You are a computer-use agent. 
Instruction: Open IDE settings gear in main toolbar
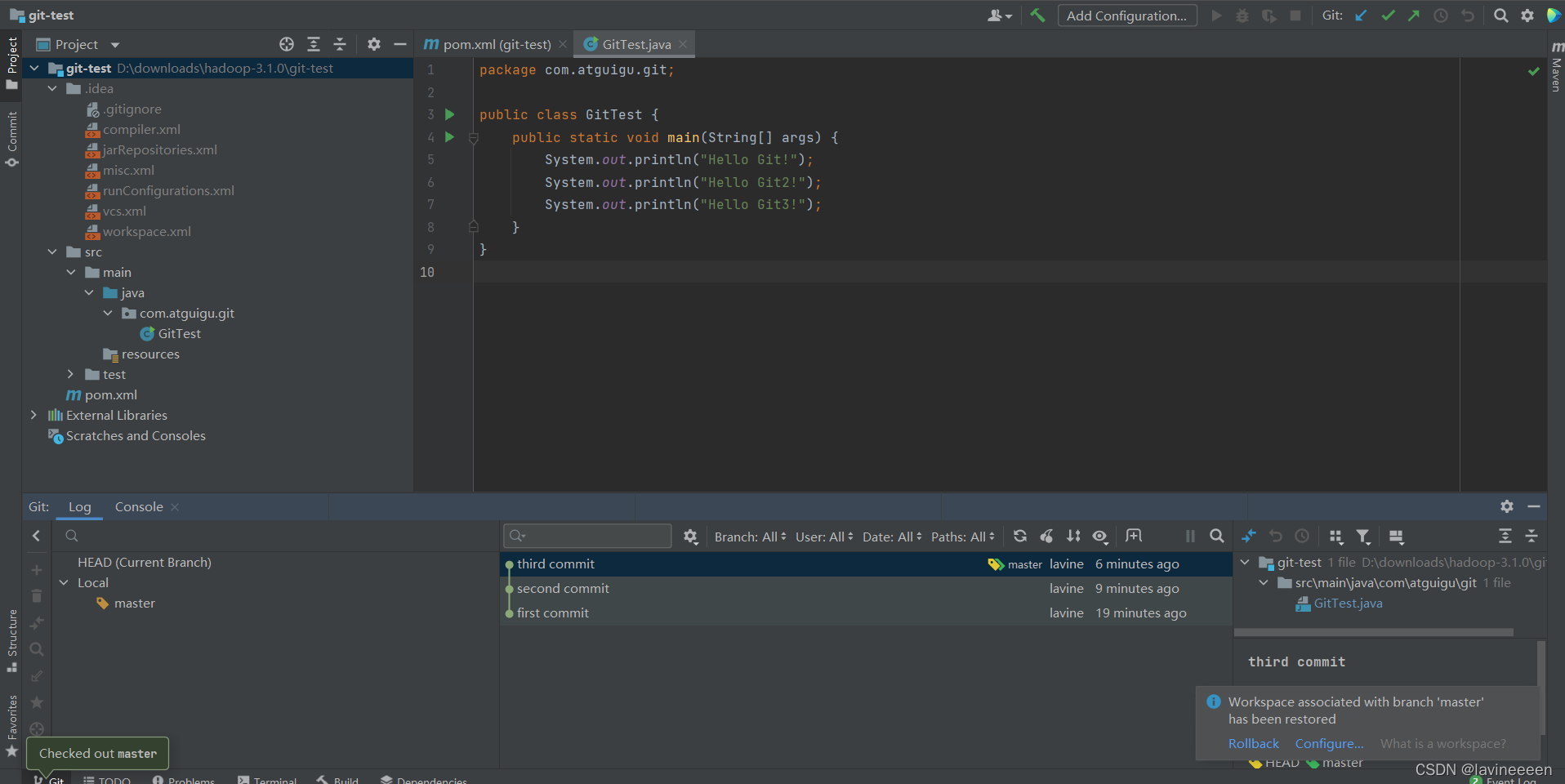coord(1527,16)
